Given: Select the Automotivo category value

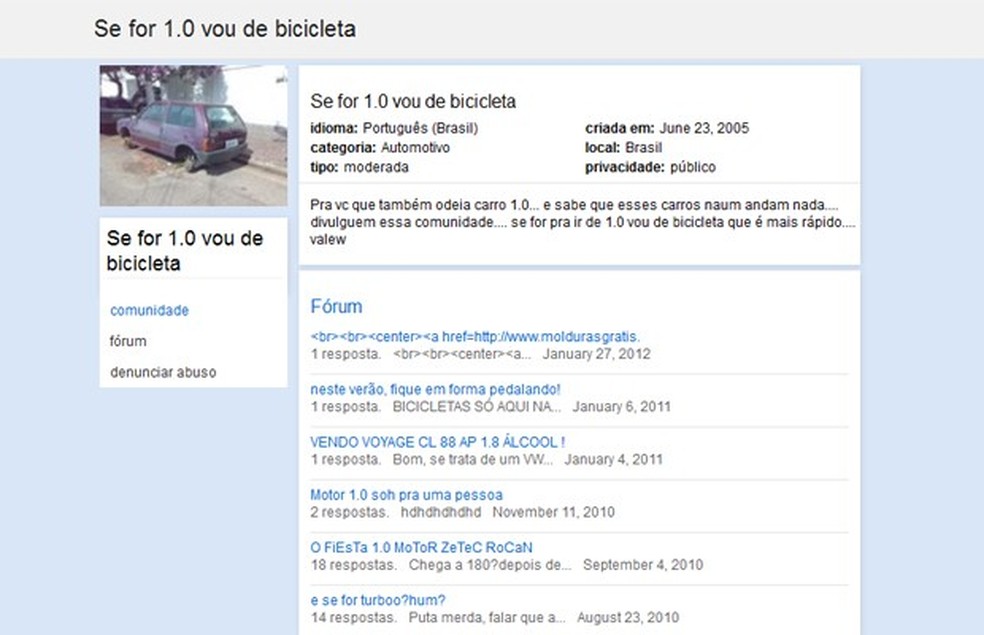Looking at the screenshot, I should [415, 147].
